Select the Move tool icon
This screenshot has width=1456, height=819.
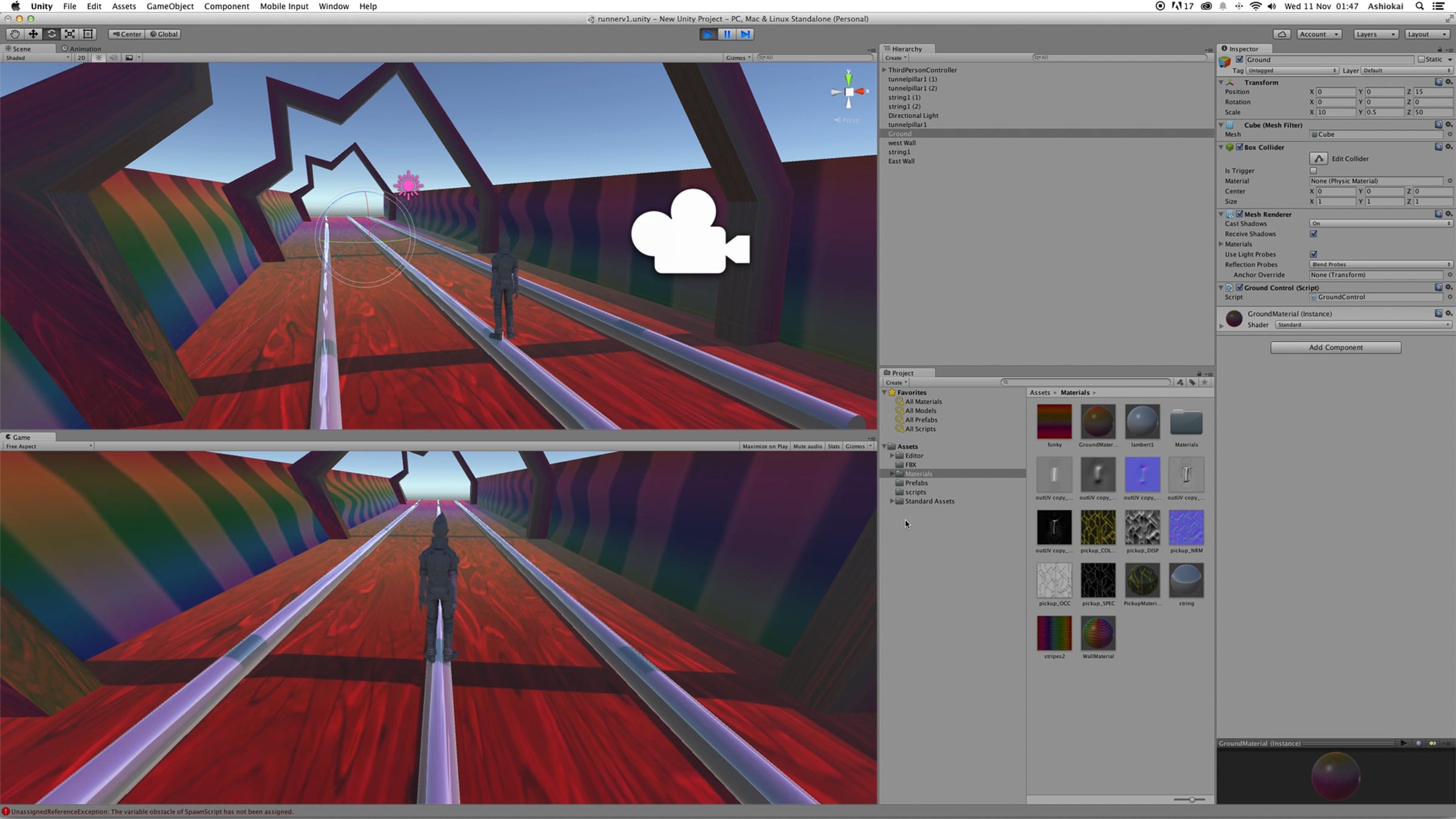click(33, 34)
